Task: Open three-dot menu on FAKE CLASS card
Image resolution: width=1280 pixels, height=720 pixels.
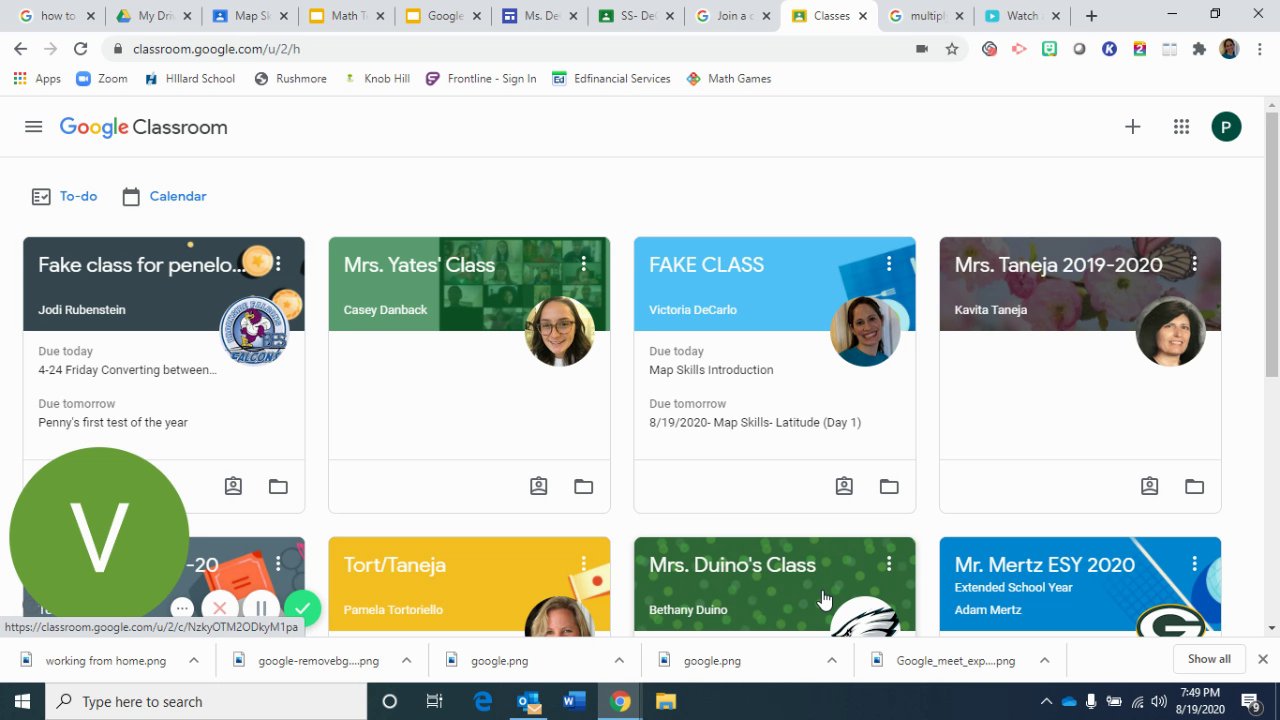Action: pyautogui.click(x=889, y=264)
